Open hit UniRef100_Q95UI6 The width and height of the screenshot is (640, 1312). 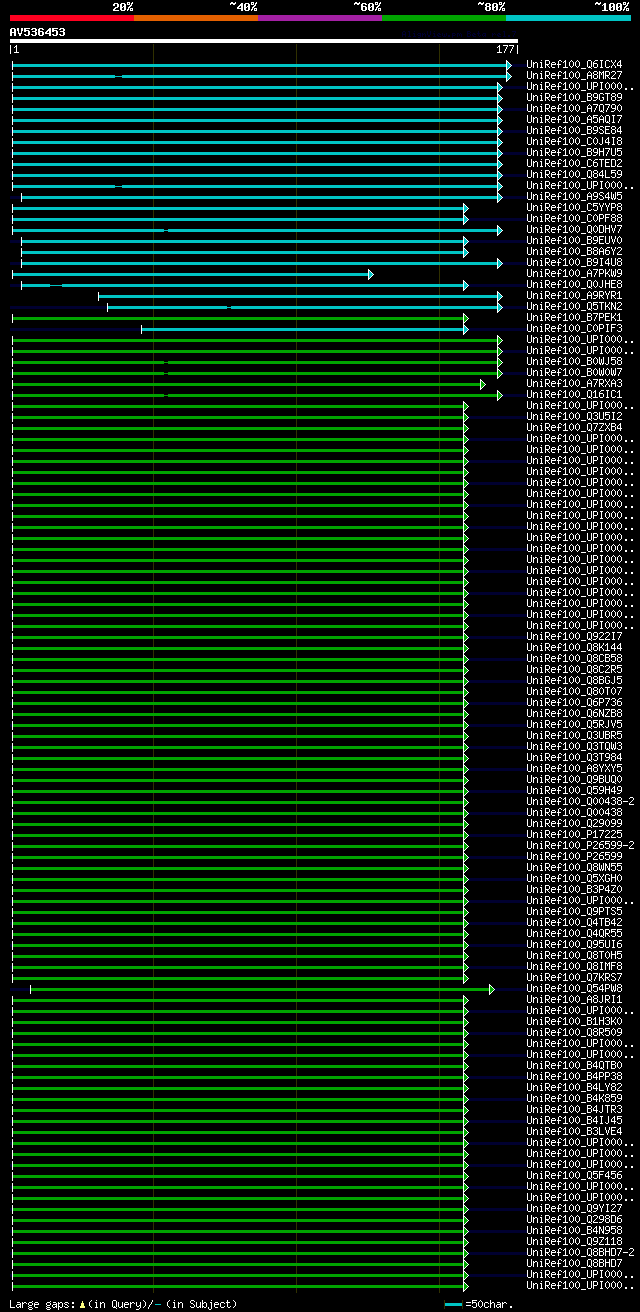pyautogui.click(x=574, y=944)
